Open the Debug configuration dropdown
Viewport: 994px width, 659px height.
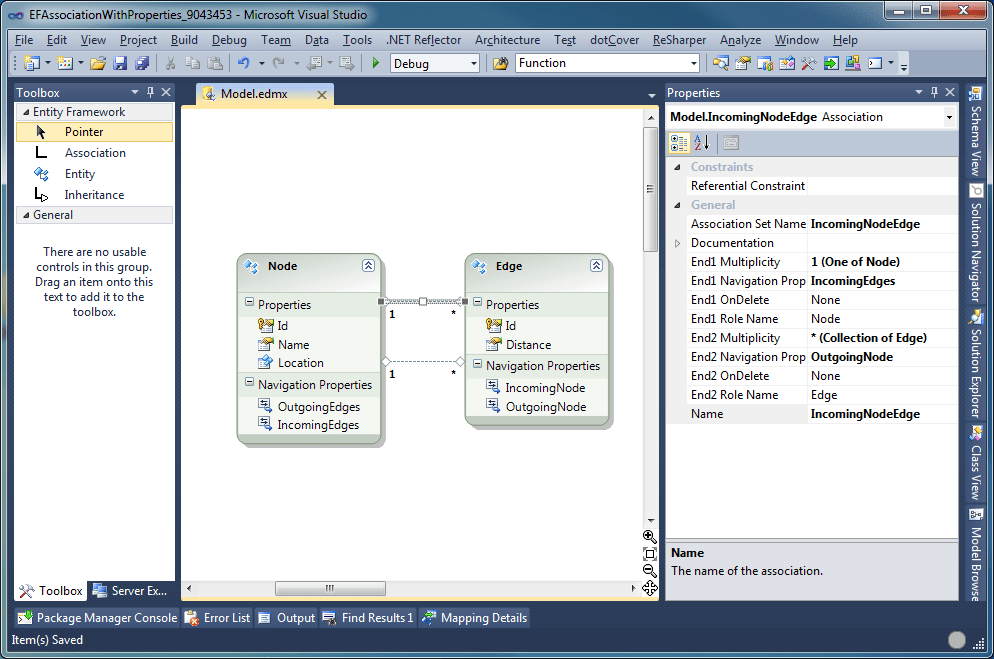(x=474, y=63)
